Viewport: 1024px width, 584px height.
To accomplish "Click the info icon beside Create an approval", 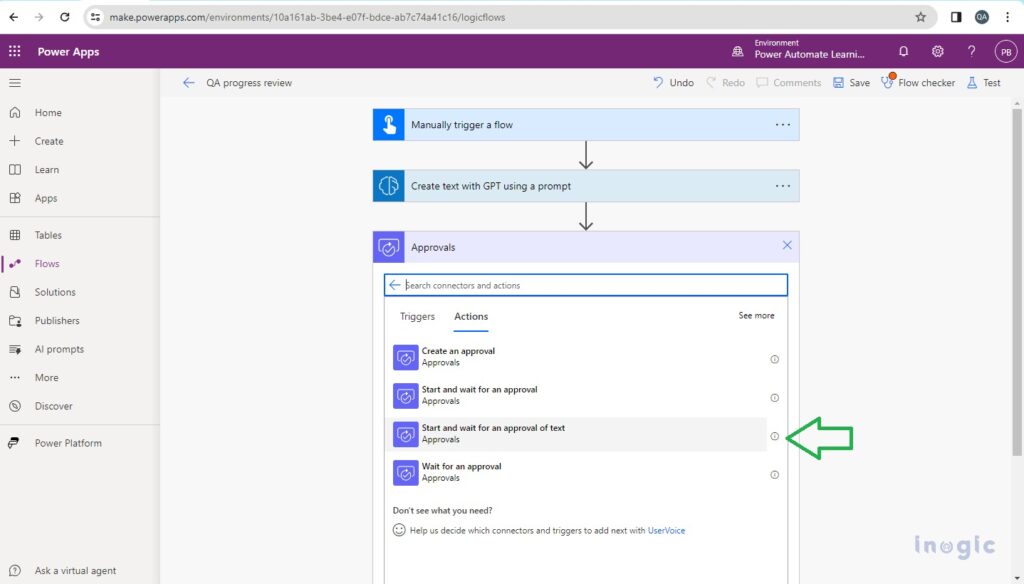I will coord(774,359).
